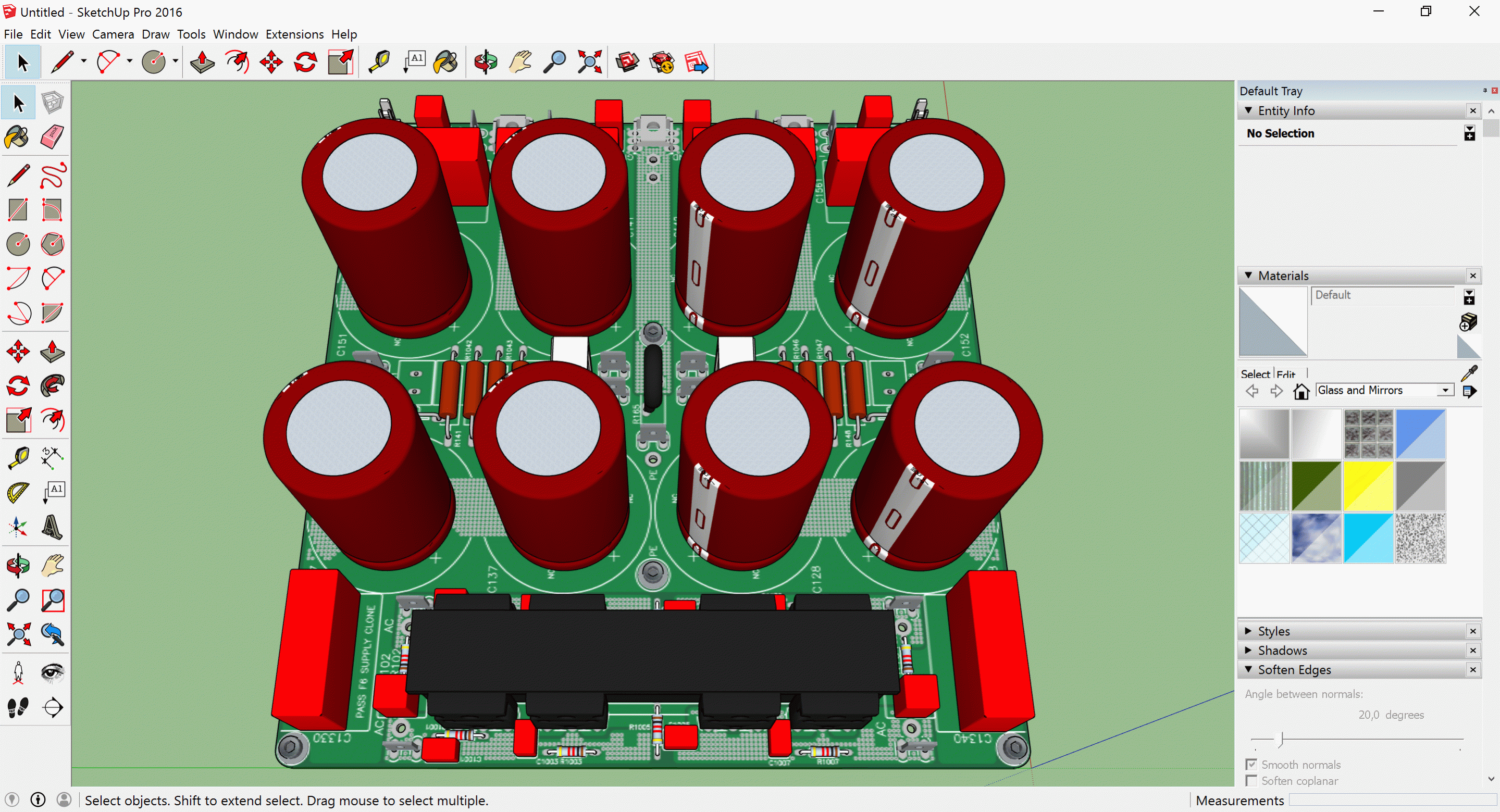Expand the Styles panel

(1248, 631)
